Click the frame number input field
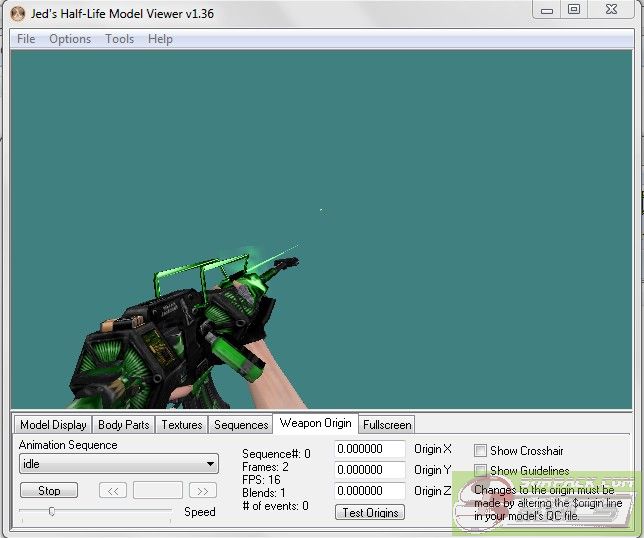This screenshot has height=538, width=644. tap(158, 490)
